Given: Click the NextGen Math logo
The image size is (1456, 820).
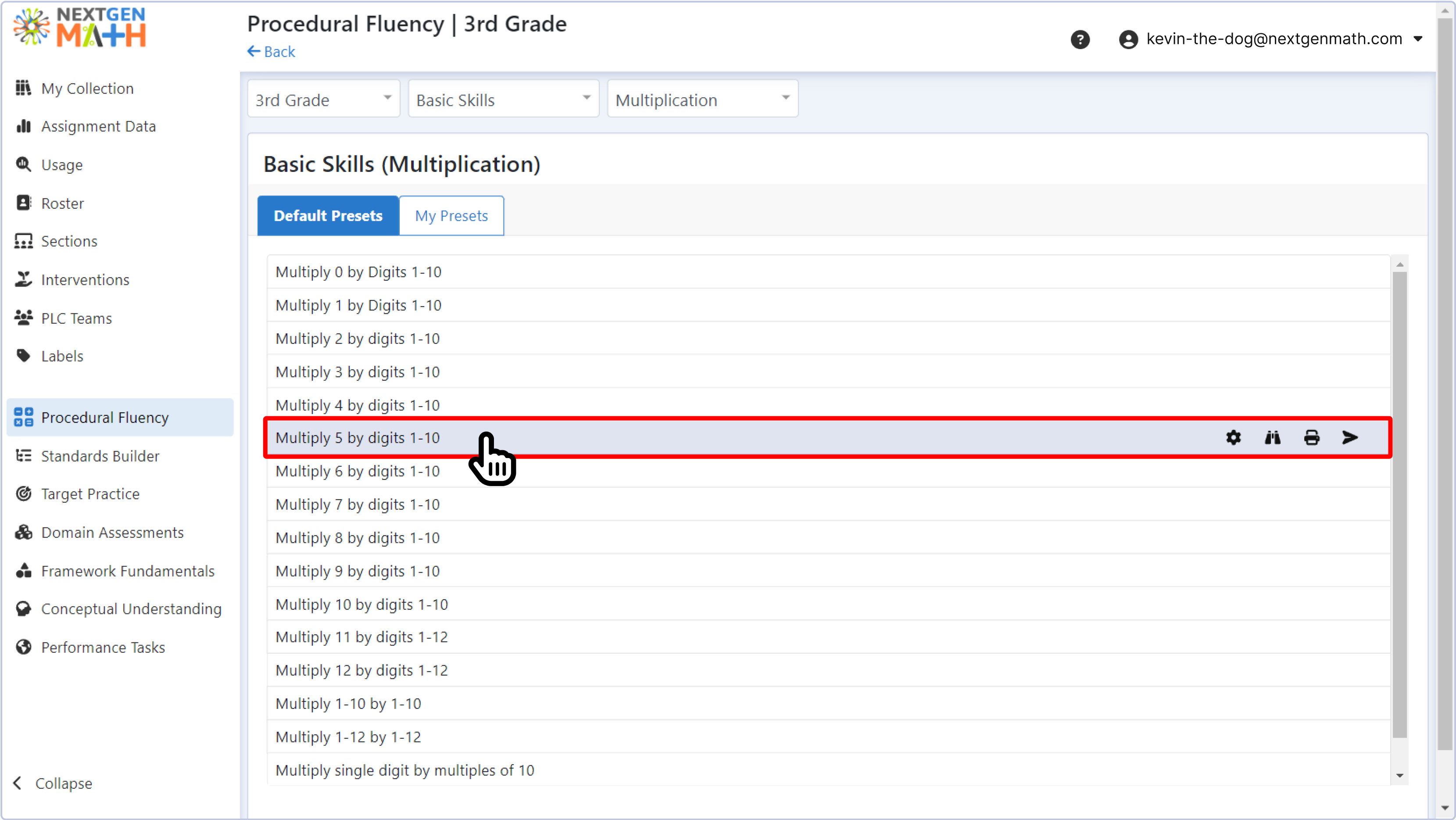Looking at the screenshot, I should [x=80, y=27].
